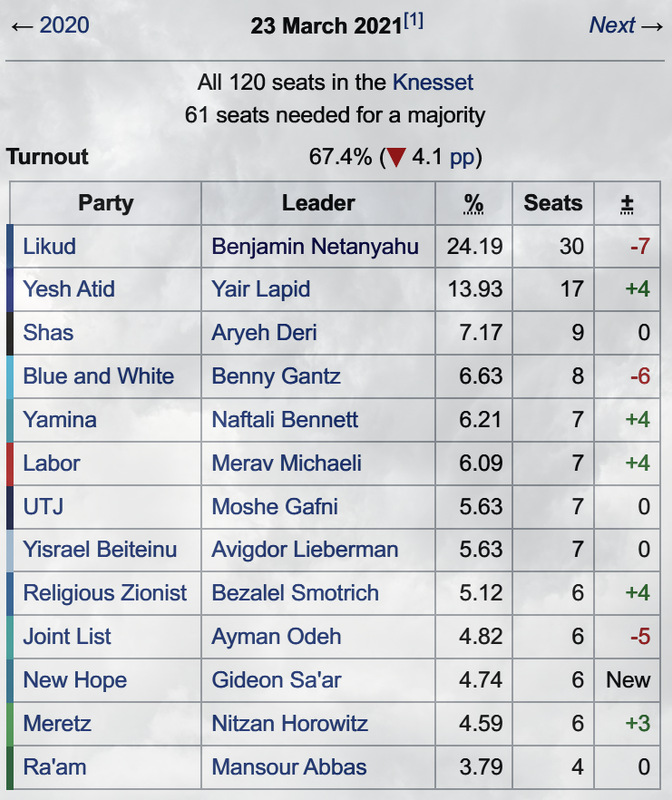Click the Blue and White party link
This screenshot has height=800, width=672.
[x=98, y=376]
